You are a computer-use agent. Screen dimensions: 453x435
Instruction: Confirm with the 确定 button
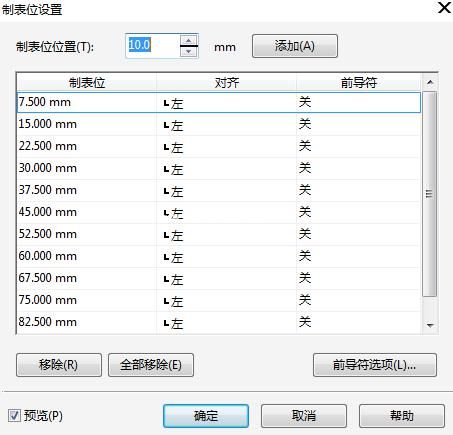[206, 416]
